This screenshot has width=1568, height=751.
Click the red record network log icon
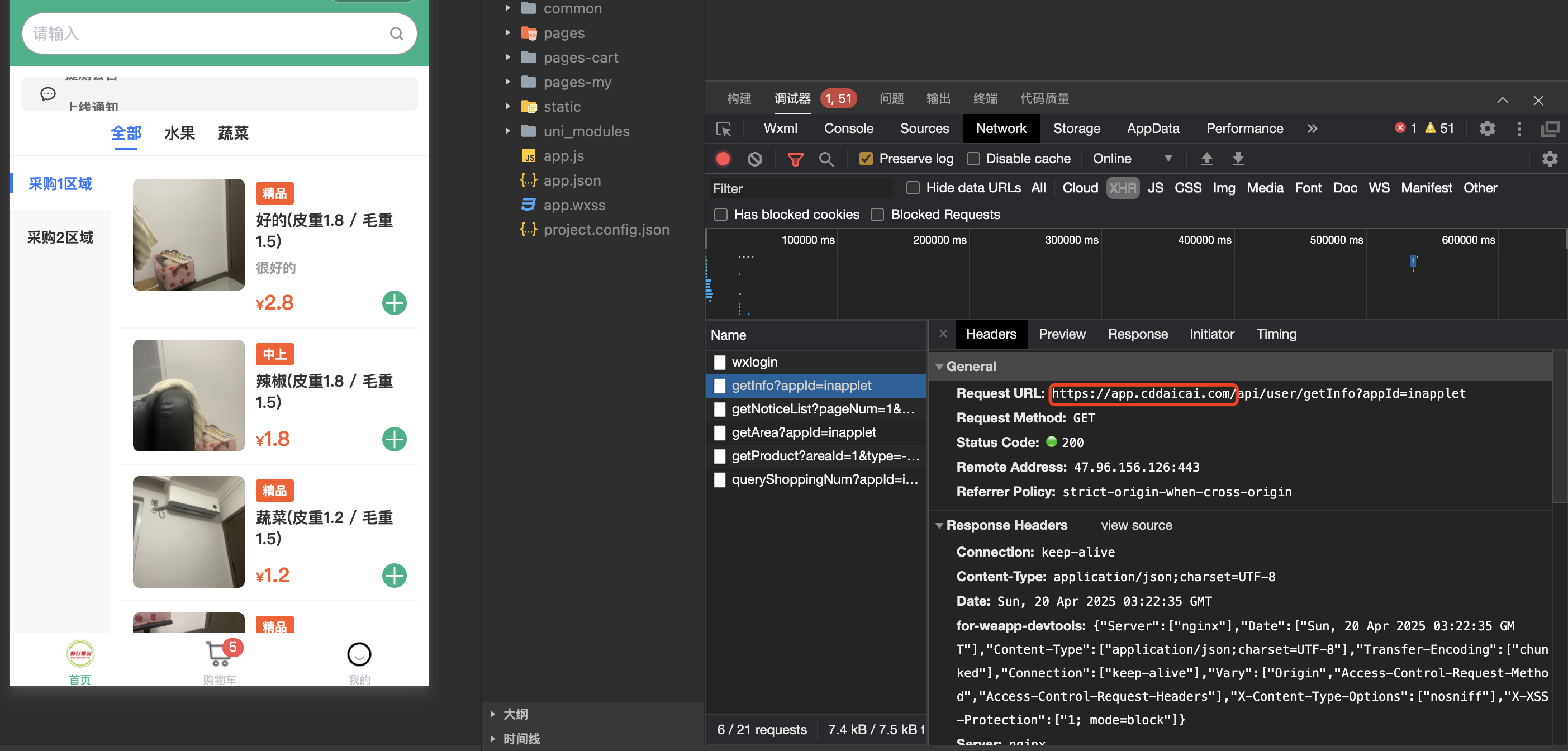click(723, 159)
